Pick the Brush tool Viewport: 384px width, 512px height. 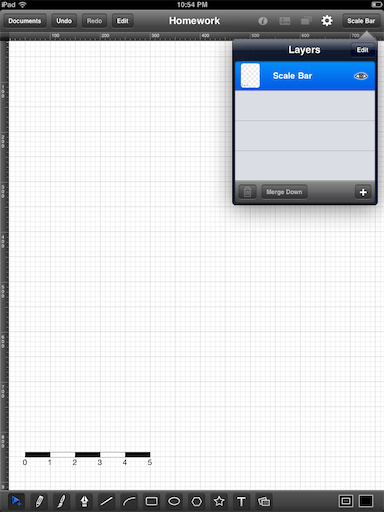pyautogui.click(x=62, y=501)
